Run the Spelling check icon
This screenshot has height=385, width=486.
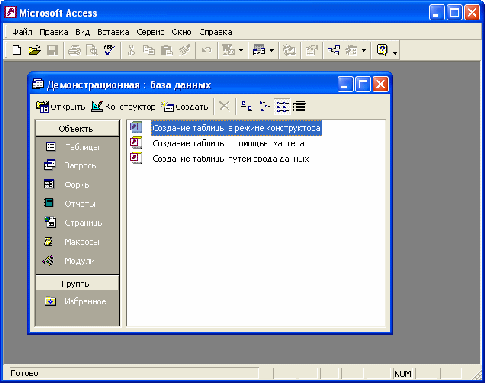tap(109, 50)
